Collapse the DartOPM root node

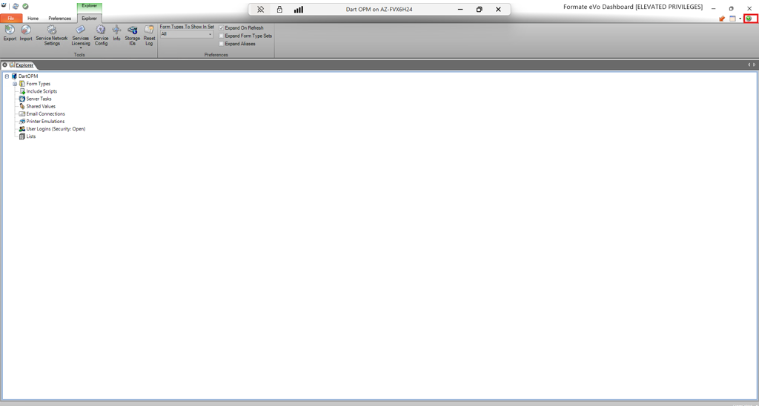(x=7, y=76)
